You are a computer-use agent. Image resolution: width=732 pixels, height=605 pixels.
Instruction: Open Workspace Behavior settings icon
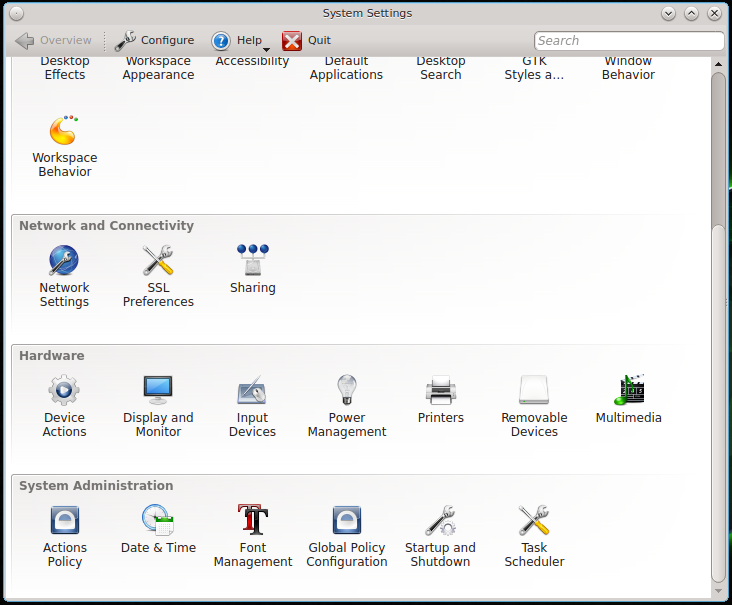tap(64, 130)
